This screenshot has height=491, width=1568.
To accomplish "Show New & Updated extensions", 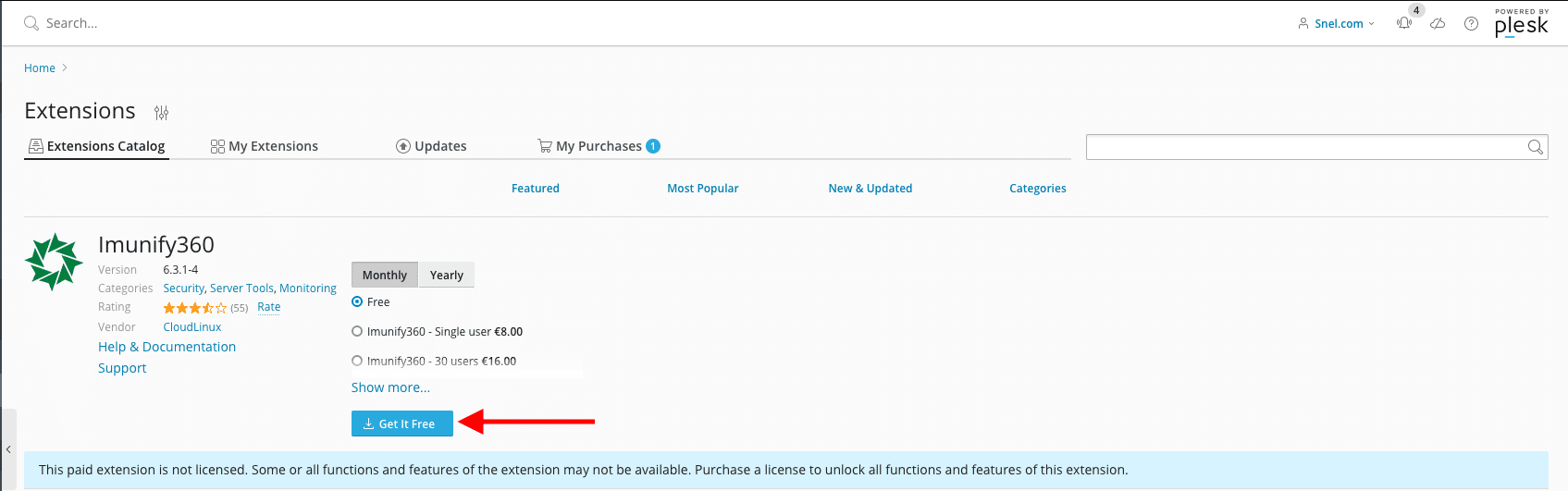I will tap(870, 189).
